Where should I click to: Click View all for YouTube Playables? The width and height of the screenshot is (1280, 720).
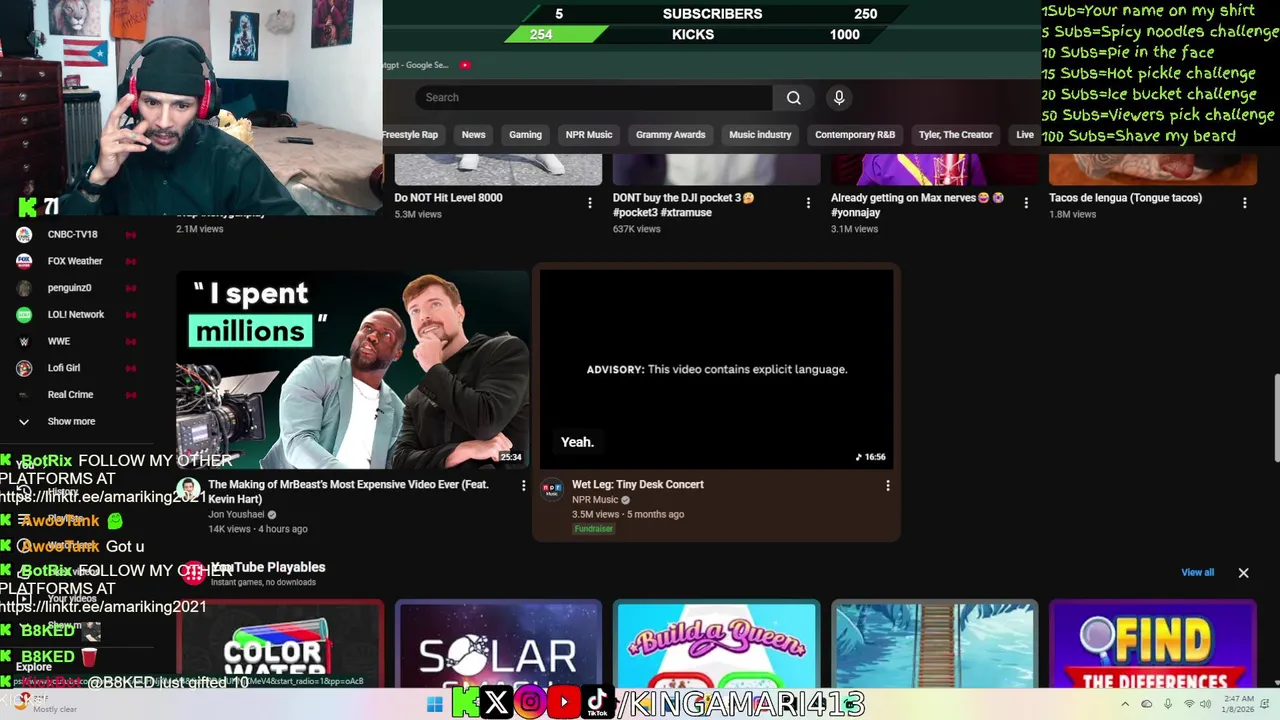tap(1198, 573)
